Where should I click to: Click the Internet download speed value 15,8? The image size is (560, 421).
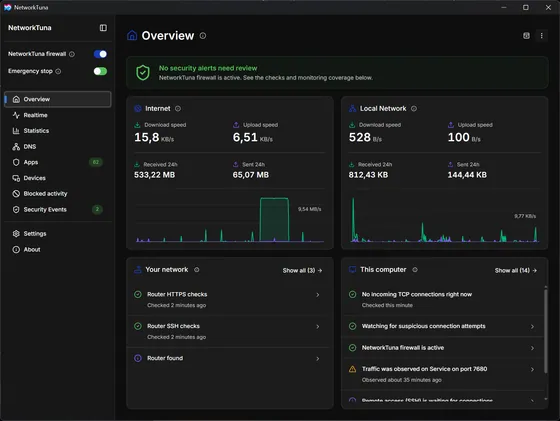(147, 137)
